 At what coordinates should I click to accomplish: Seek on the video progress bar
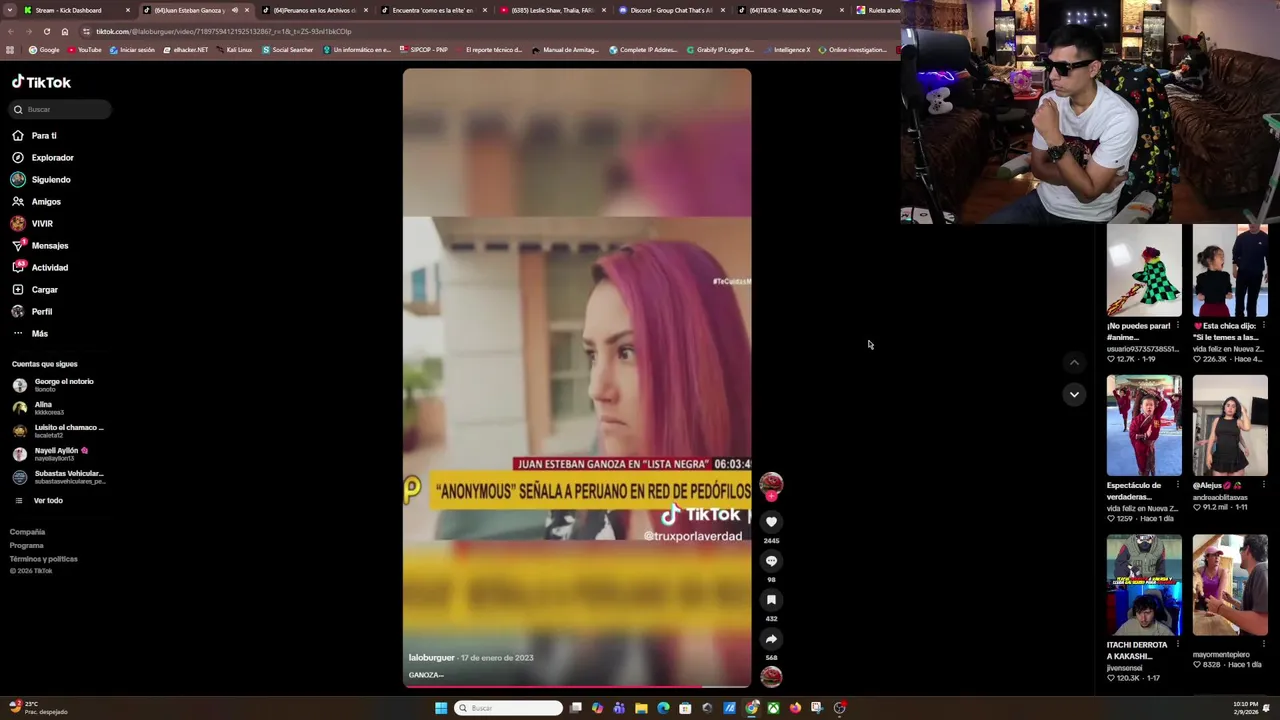(x=577, y=687)
